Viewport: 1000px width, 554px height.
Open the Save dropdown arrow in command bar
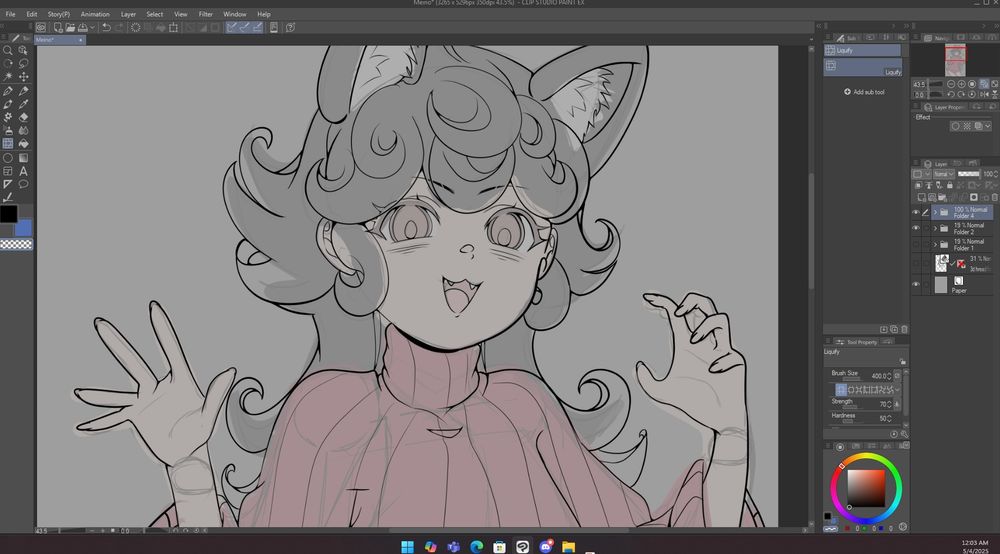click(x=92, y=27)
